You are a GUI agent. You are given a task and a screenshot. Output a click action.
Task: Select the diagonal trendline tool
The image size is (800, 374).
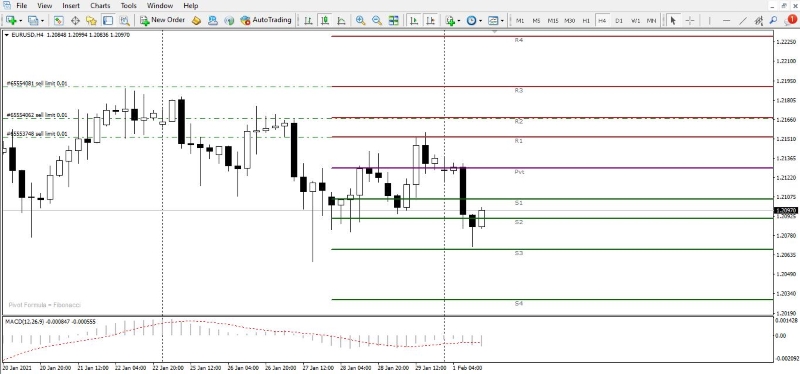743,20
